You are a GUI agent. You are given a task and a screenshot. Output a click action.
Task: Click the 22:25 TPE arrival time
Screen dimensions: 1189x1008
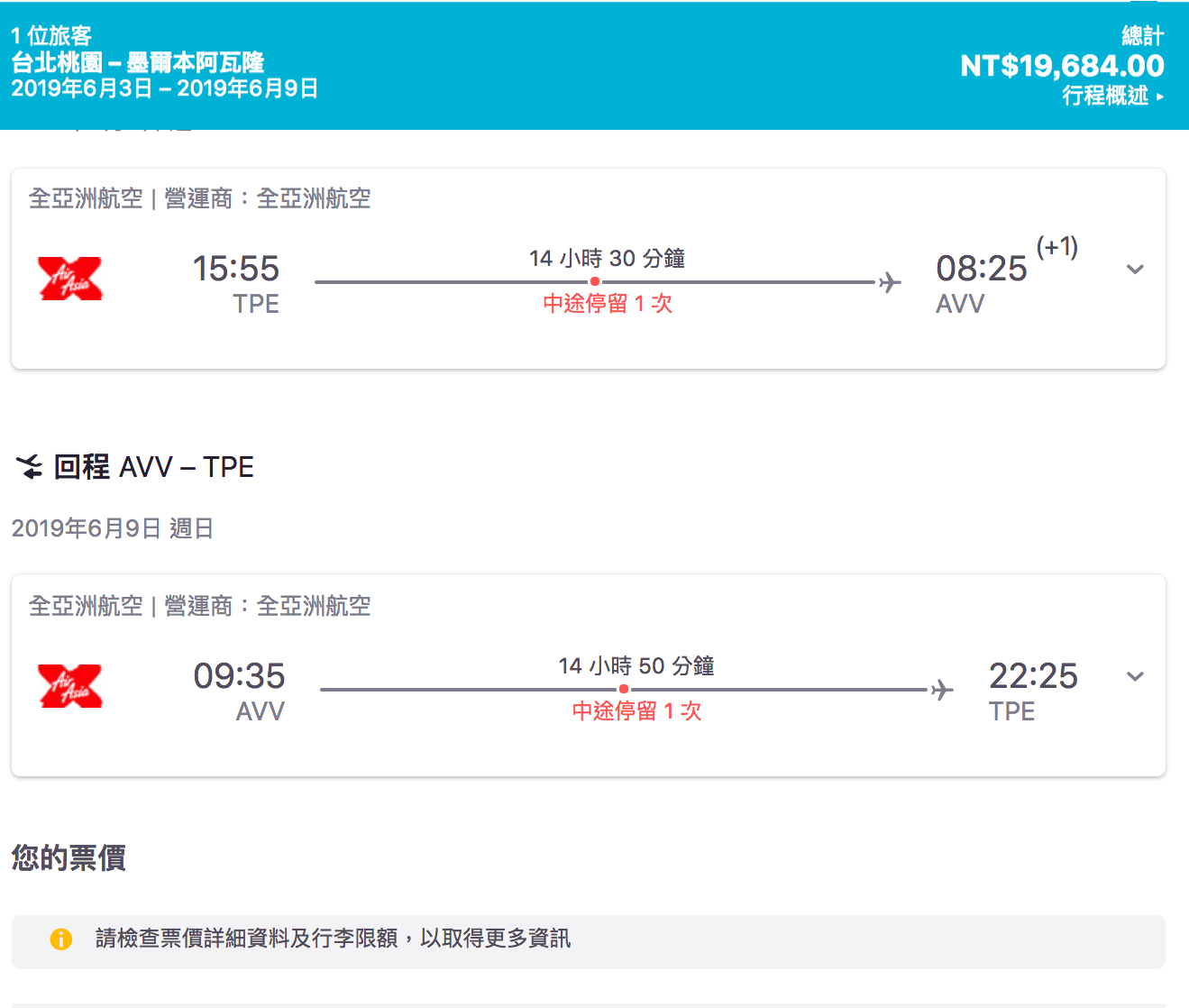(1033, 677)
